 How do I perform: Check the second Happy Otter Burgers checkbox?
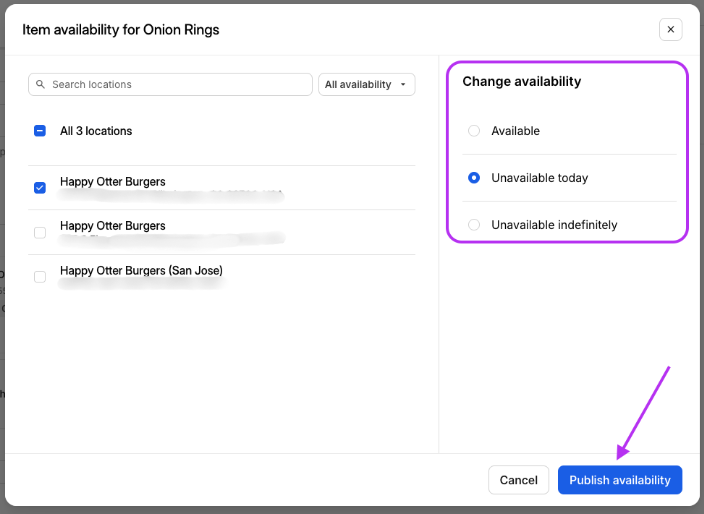[x=40, y=233]
